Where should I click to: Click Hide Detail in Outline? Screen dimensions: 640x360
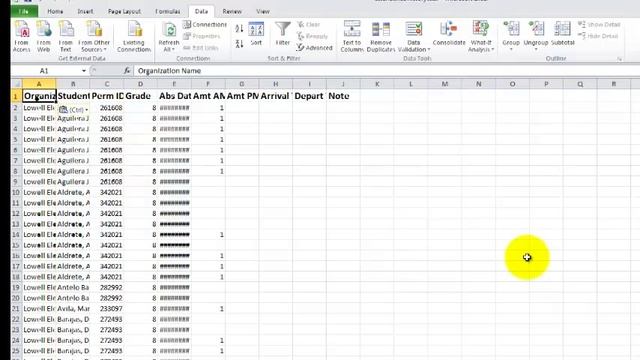[x=598, y=36]
